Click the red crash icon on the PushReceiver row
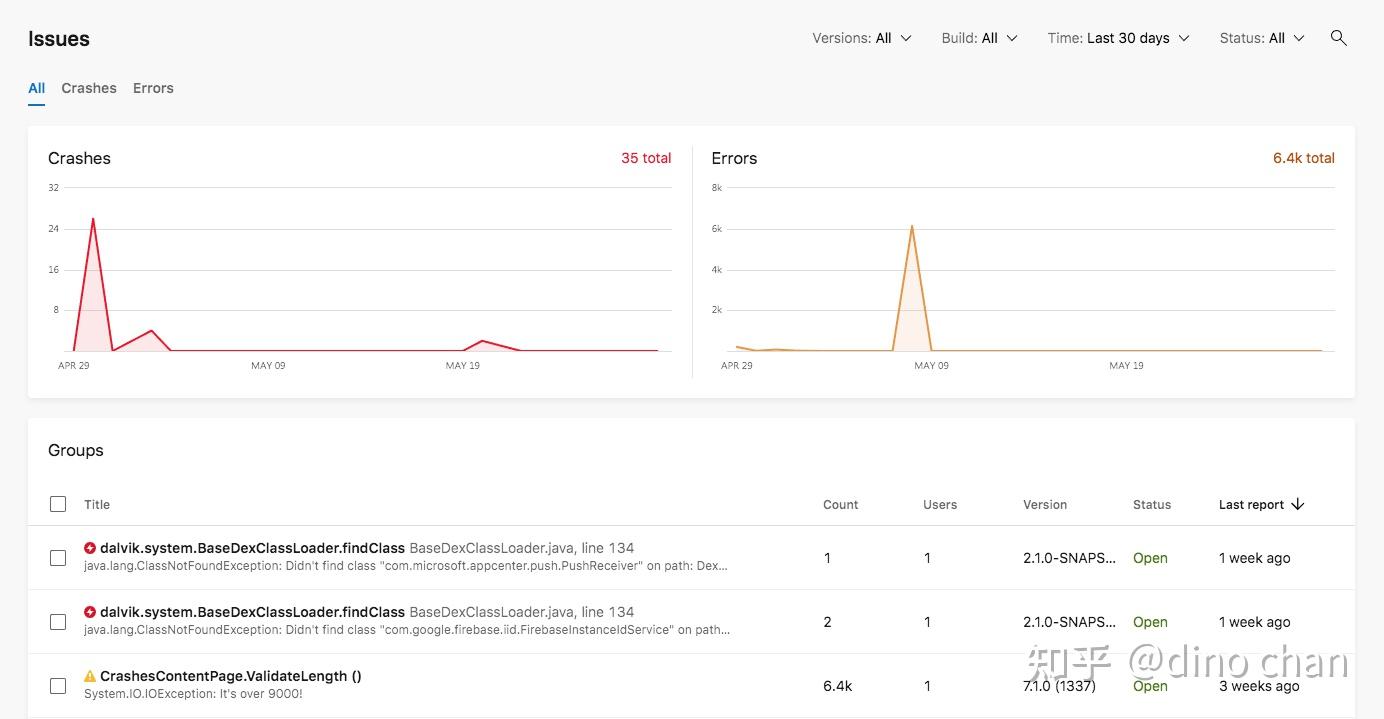Image resolution: width=1384 pixels, height=719 pixels. click(90, 548)
